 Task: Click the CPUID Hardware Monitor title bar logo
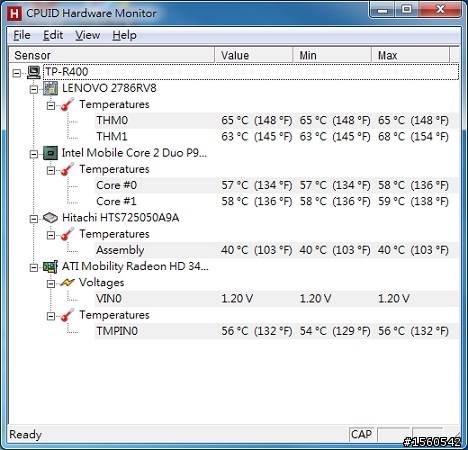14,13
